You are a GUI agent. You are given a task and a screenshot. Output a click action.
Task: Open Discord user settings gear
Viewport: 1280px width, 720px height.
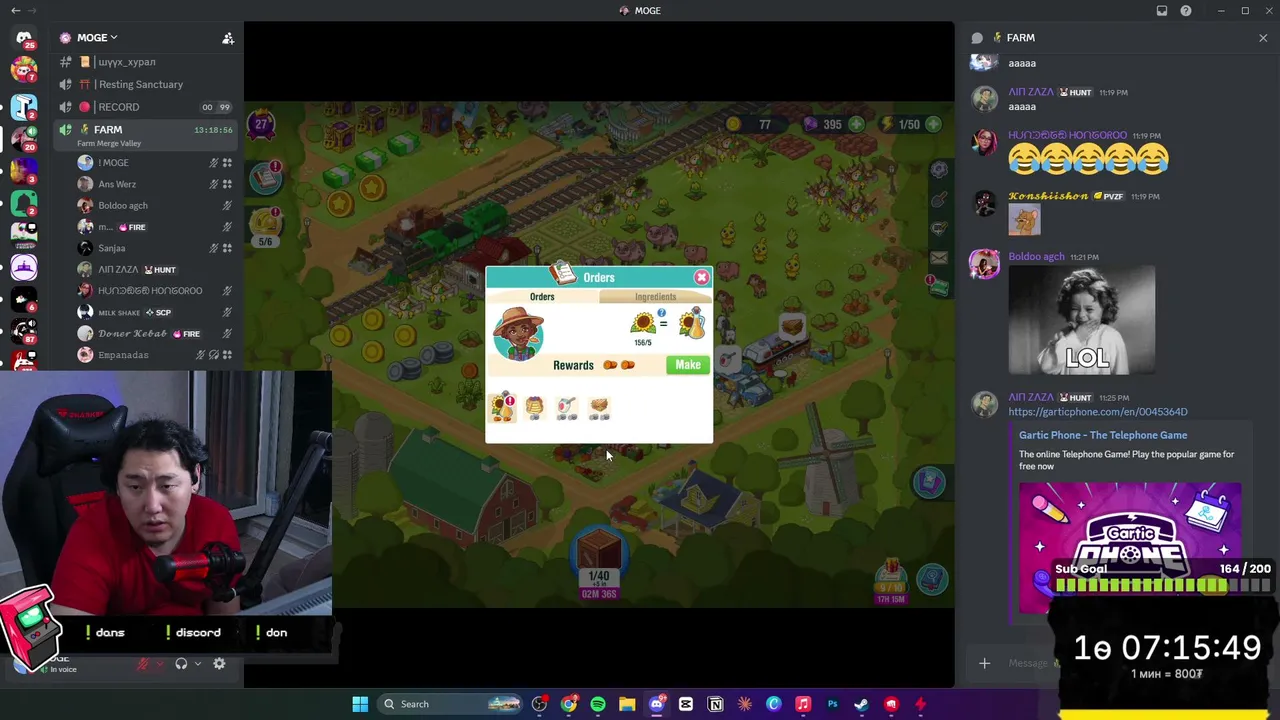click(x=219, y=664)
